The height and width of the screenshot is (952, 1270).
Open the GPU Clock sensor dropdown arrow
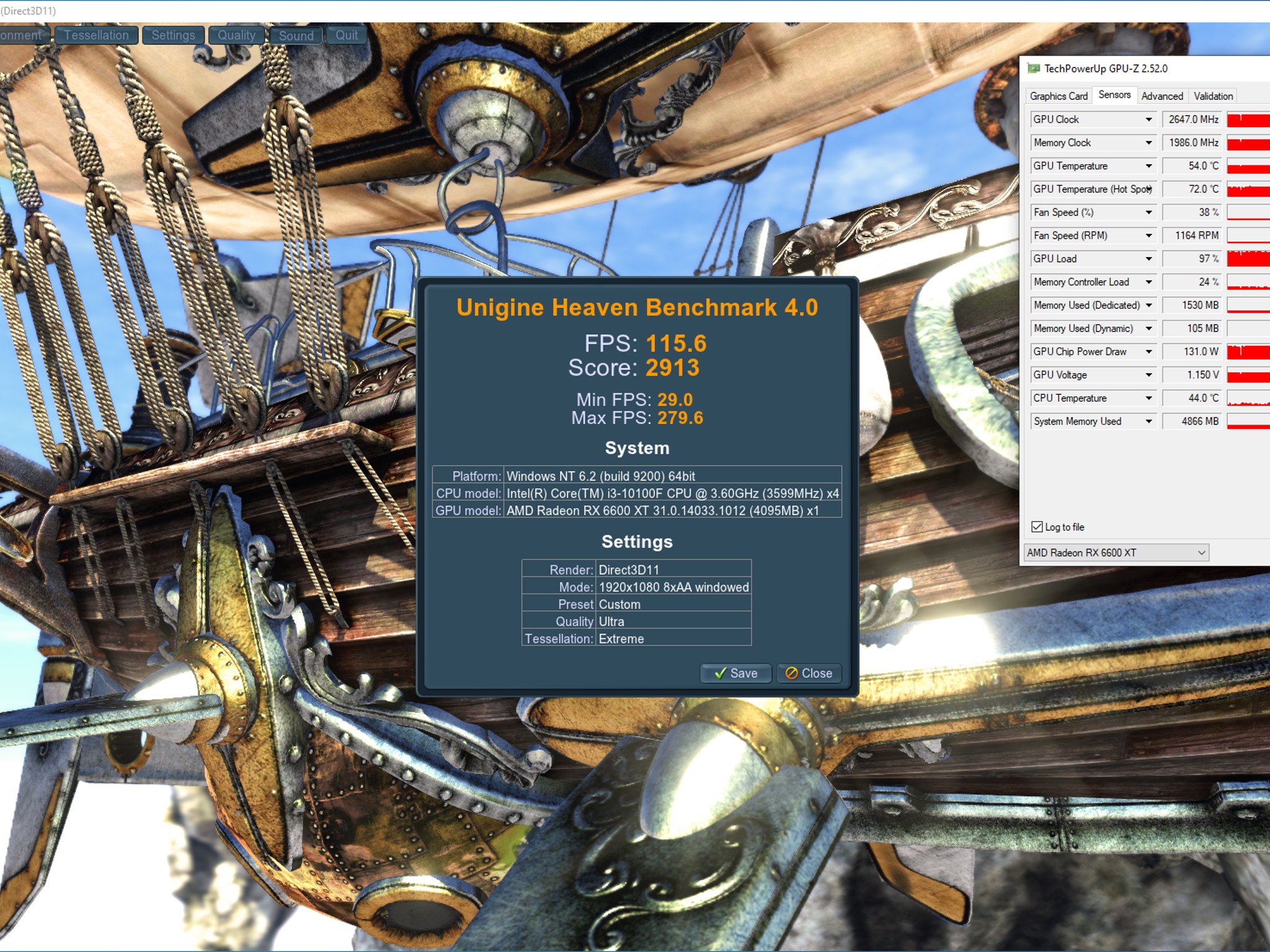1148,120
